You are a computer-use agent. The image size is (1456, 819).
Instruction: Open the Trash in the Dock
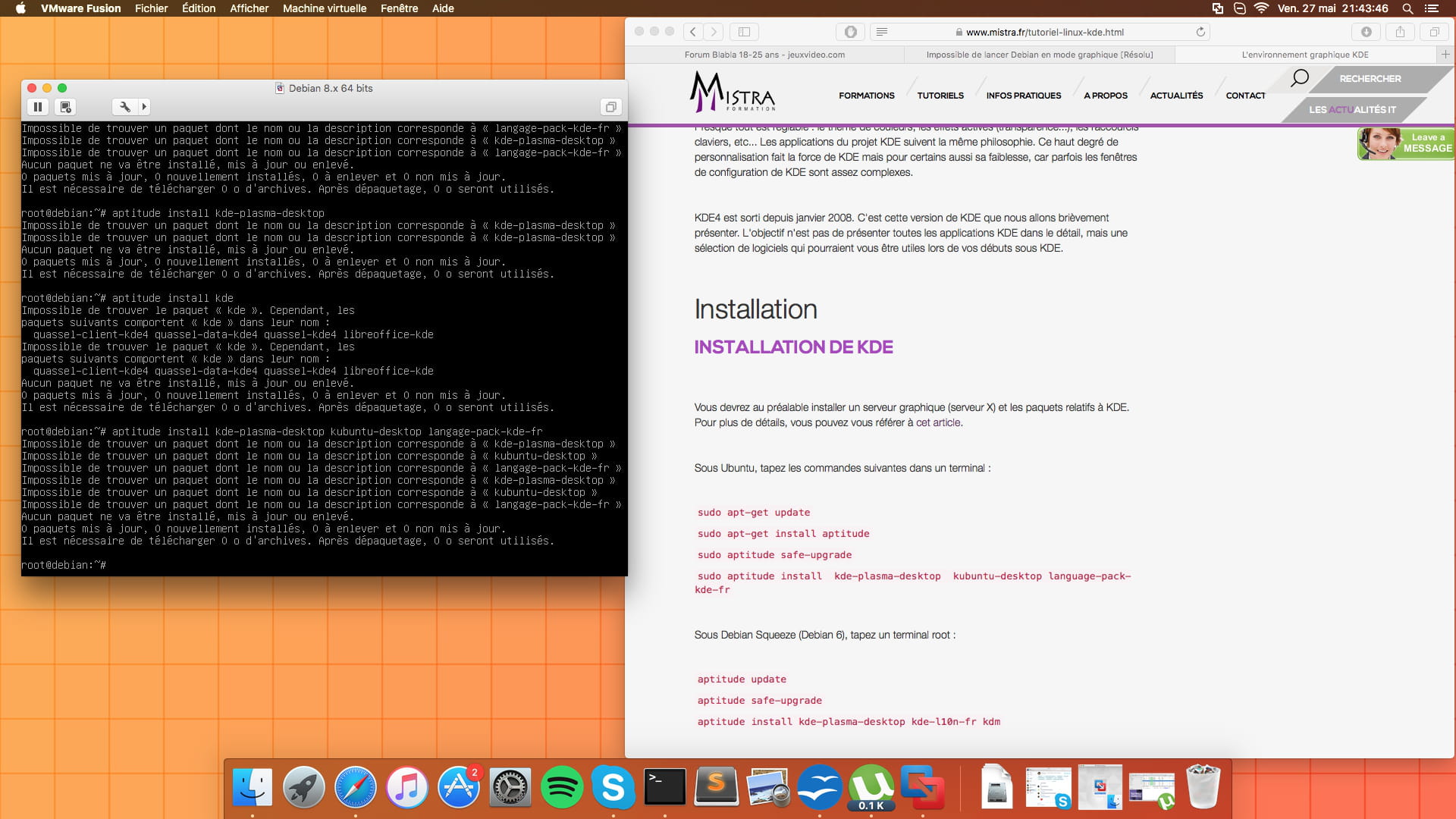pyautogui.click(x=1203, y=787)
